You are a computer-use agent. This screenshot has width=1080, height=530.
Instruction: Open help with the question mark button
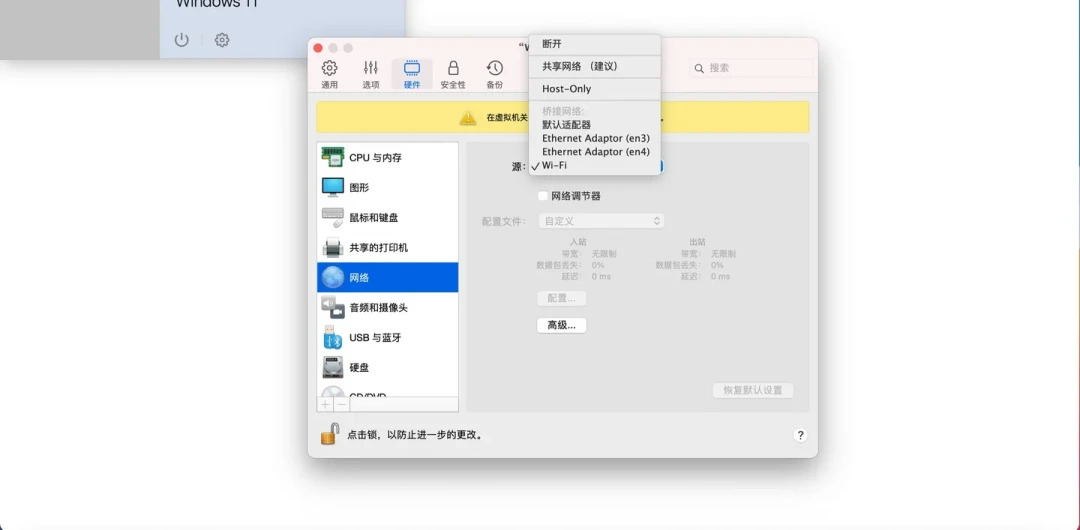pyautogui.click(x=800, y=435)
